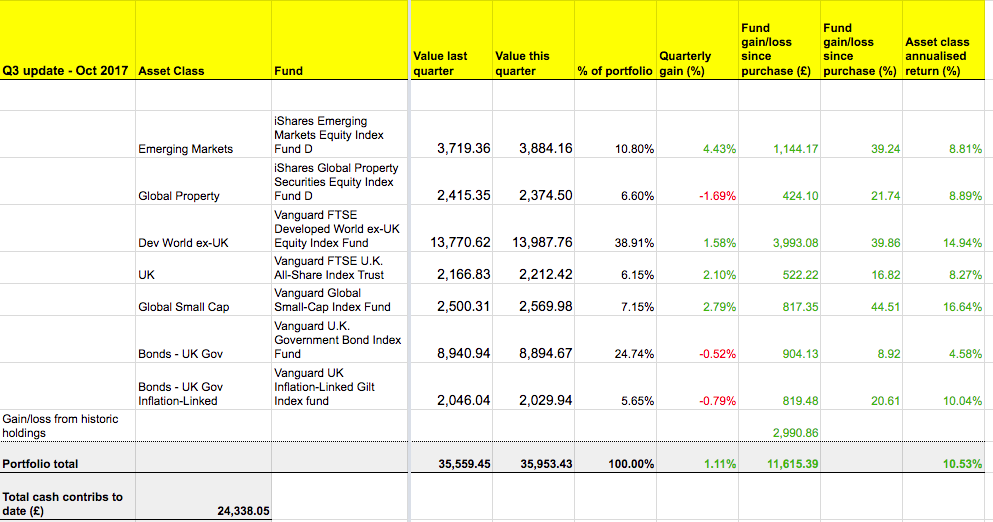Select the 'Portfolio total' row label
Image resolution: width=993 pixels, height=522 pixels.
[41, 464]
